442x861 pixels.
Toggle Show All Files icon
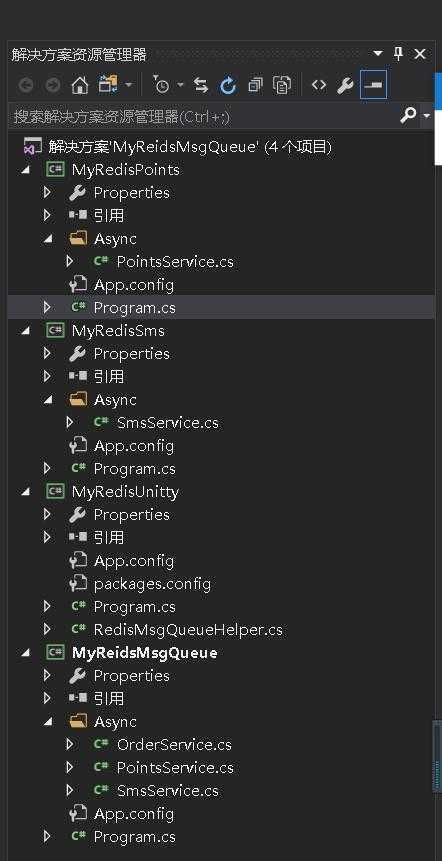282,85
